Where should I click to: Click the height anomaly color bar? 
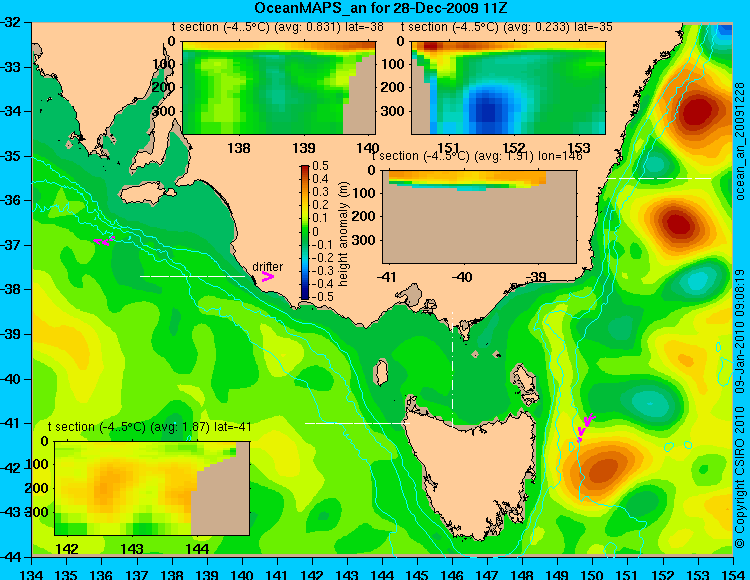pyautogui.click(x=305, y=232)
